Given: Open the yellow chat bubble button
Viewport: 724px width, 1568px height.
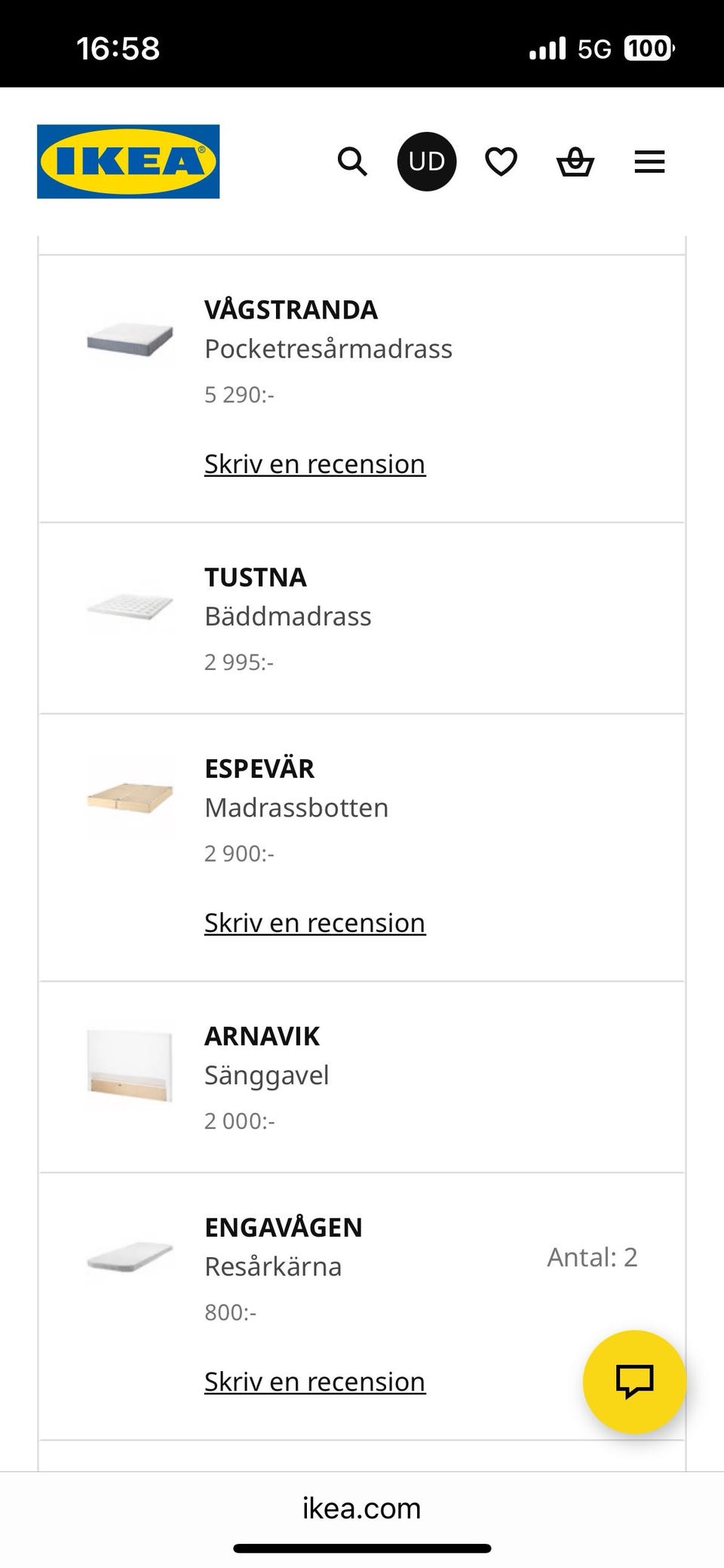Looking at the screenshot, I should 634,1381.
